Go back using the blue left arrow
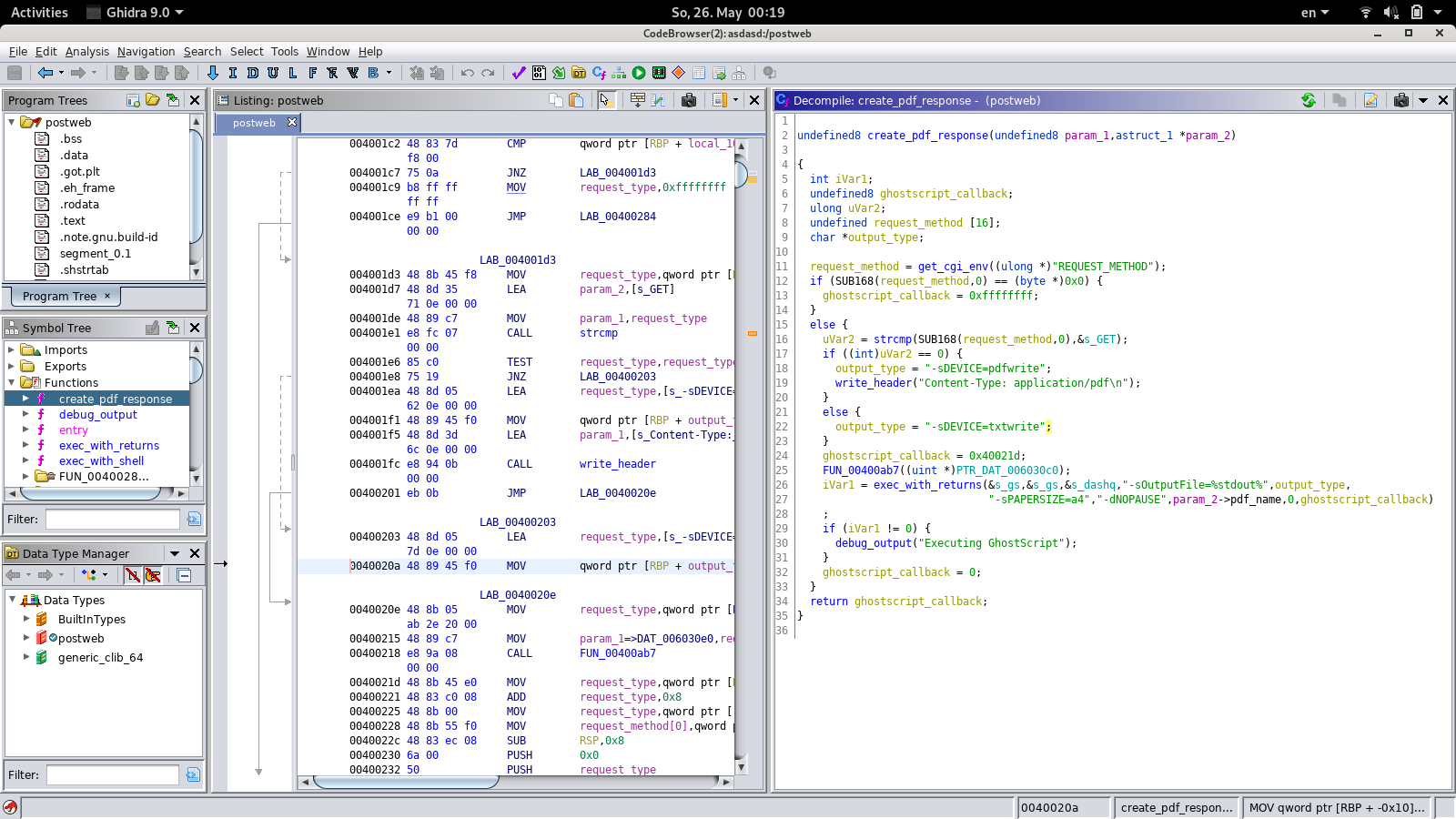The width and height of the screenshot is (1456, 819). click(45, 73)
